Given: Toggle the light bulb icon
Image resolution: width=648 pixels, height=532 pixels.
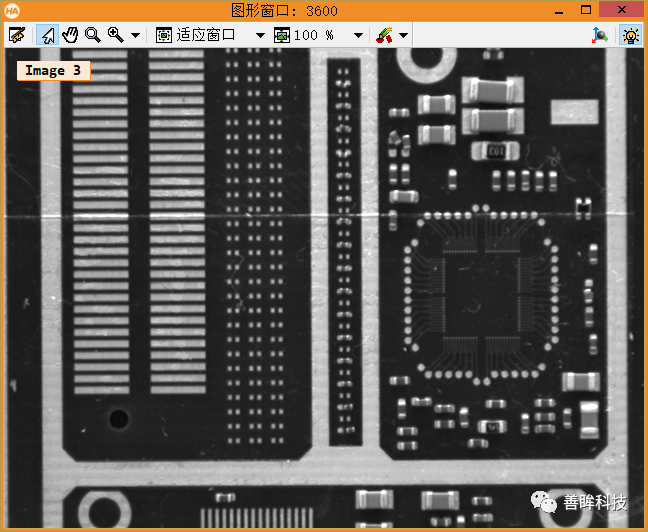Looking at the screenshot, I should 631,36.
